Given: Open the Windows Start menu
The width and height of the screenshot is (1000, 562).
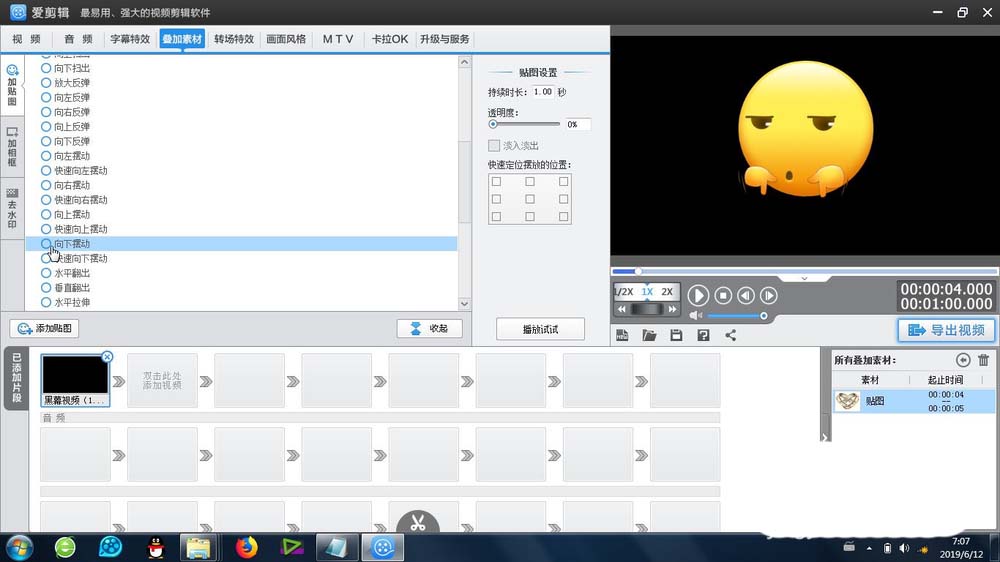Looking at the screenshot, I should coord(19,547).
